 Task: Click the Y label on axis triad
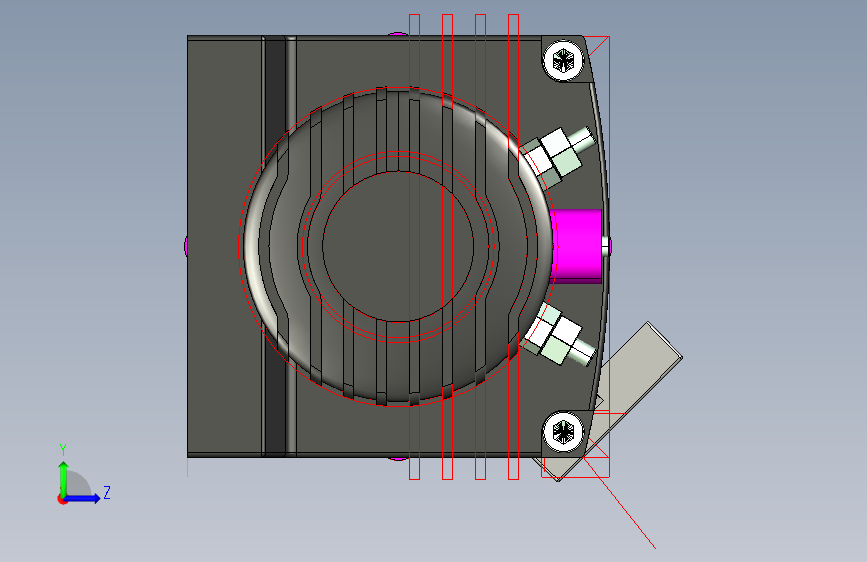tap(63, 450)
